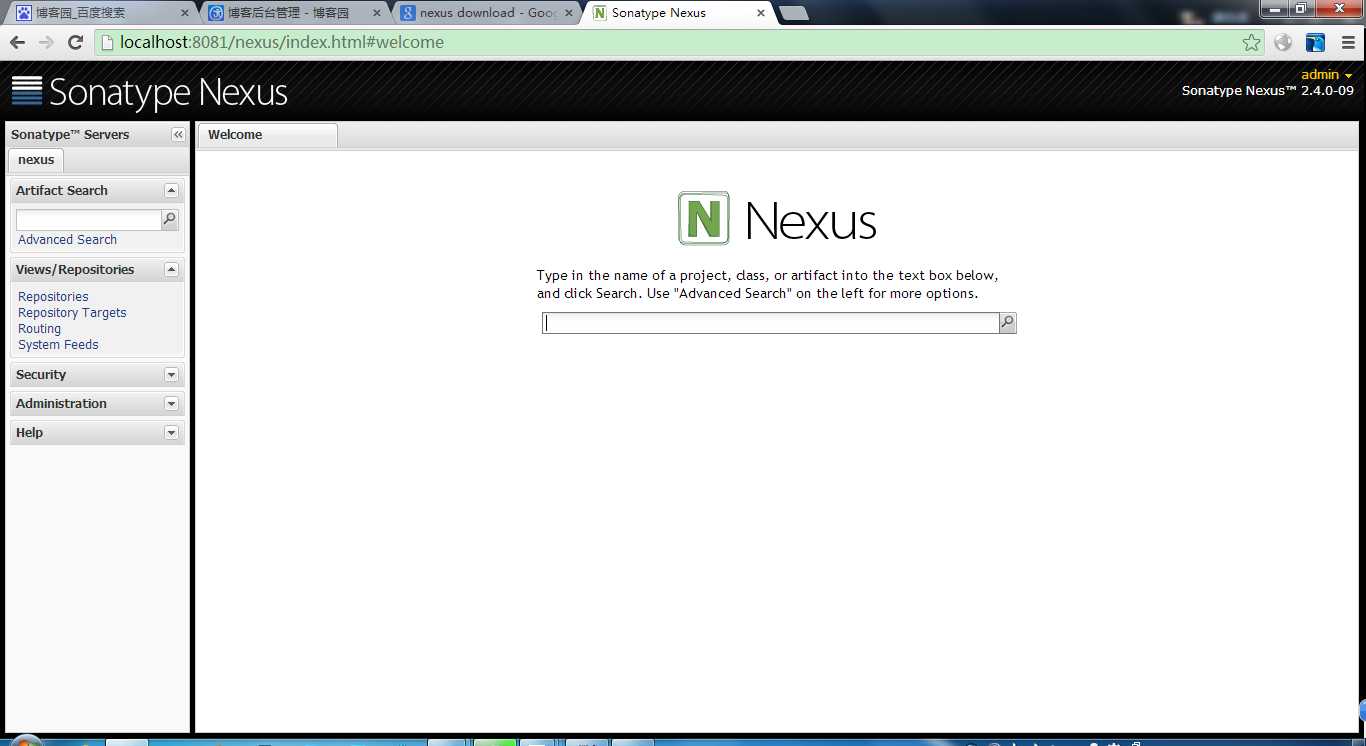Click the Welcome page search magnifier
This screenshot has height=746, width=1366.
(x=1008, y=323)
